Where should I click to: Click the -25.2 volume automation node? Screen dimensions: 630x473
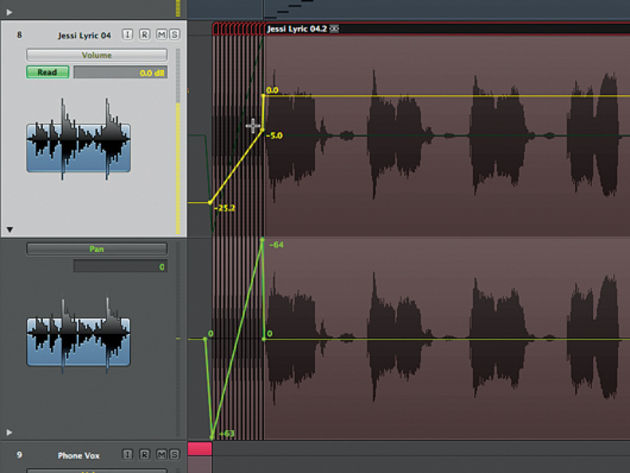[210, 203]
